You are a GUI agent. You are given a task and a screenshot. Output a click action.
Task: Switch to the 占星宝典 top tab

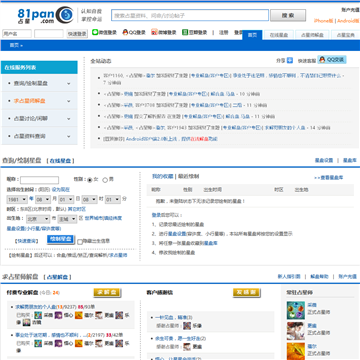coord(345,35)
